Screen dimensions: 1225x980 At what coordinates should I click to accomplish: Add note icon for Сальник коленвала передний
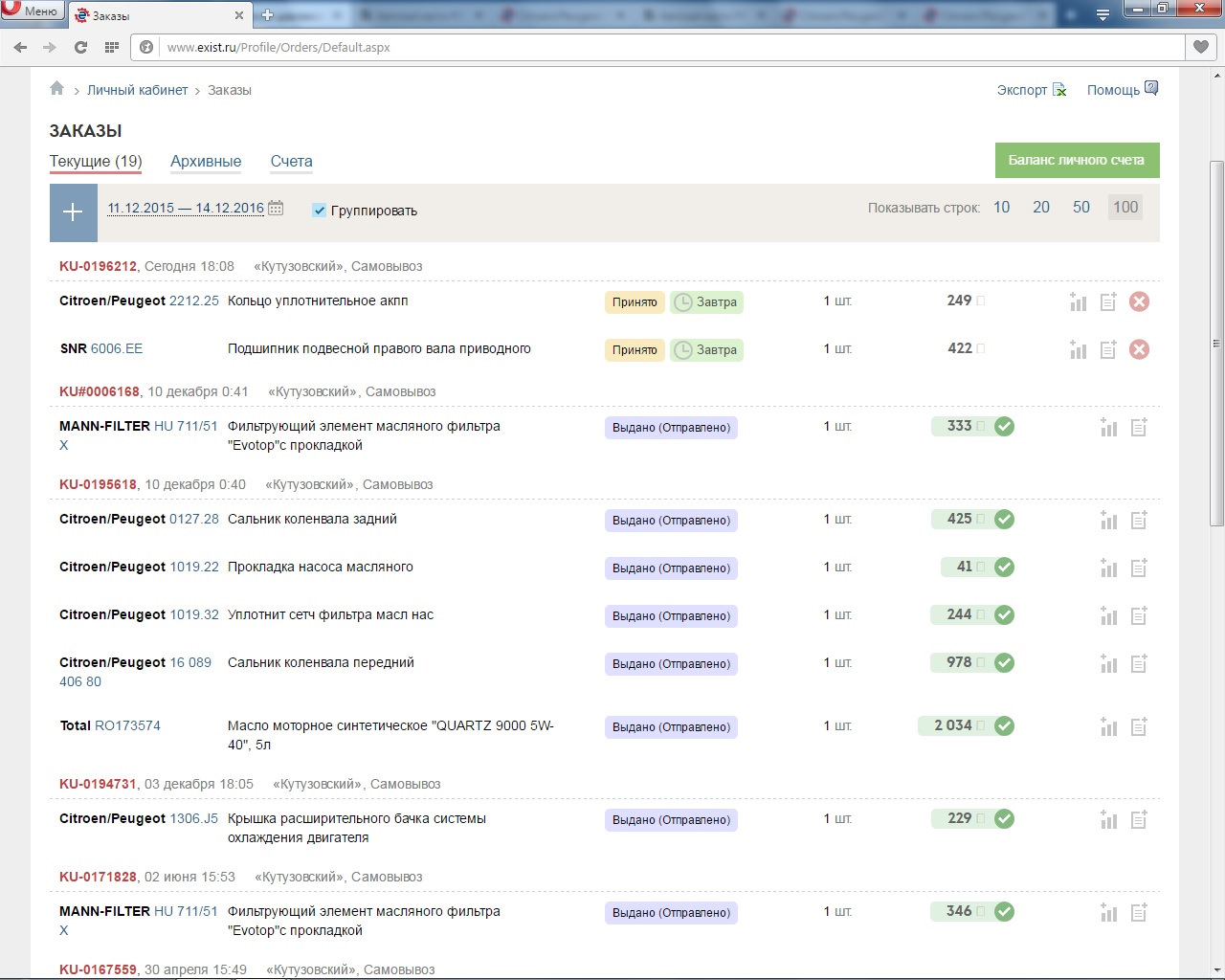click(1139, 663)
